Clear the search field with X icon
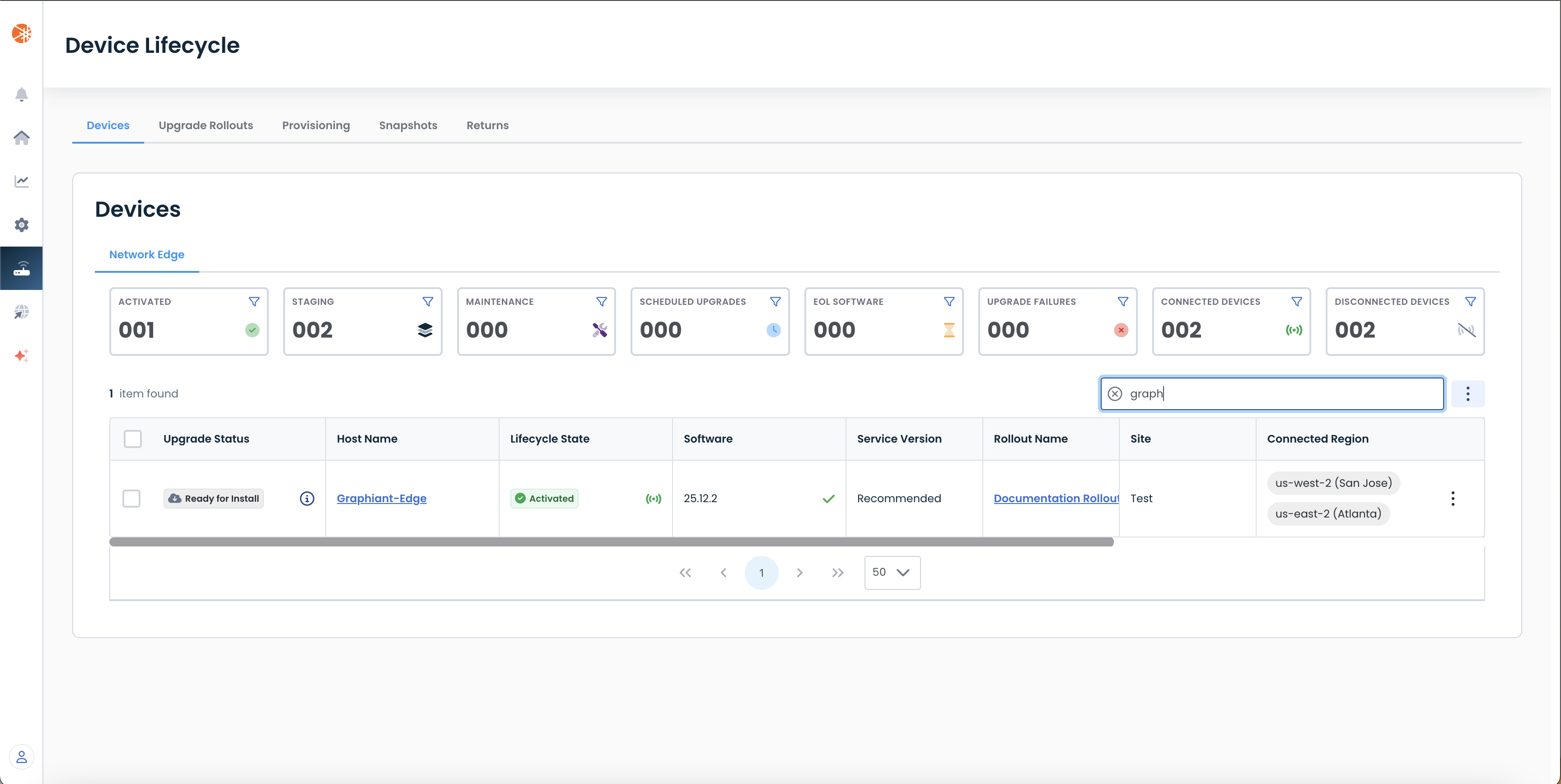Viewport: 1561px width, 784px height. click(1115, 394)
